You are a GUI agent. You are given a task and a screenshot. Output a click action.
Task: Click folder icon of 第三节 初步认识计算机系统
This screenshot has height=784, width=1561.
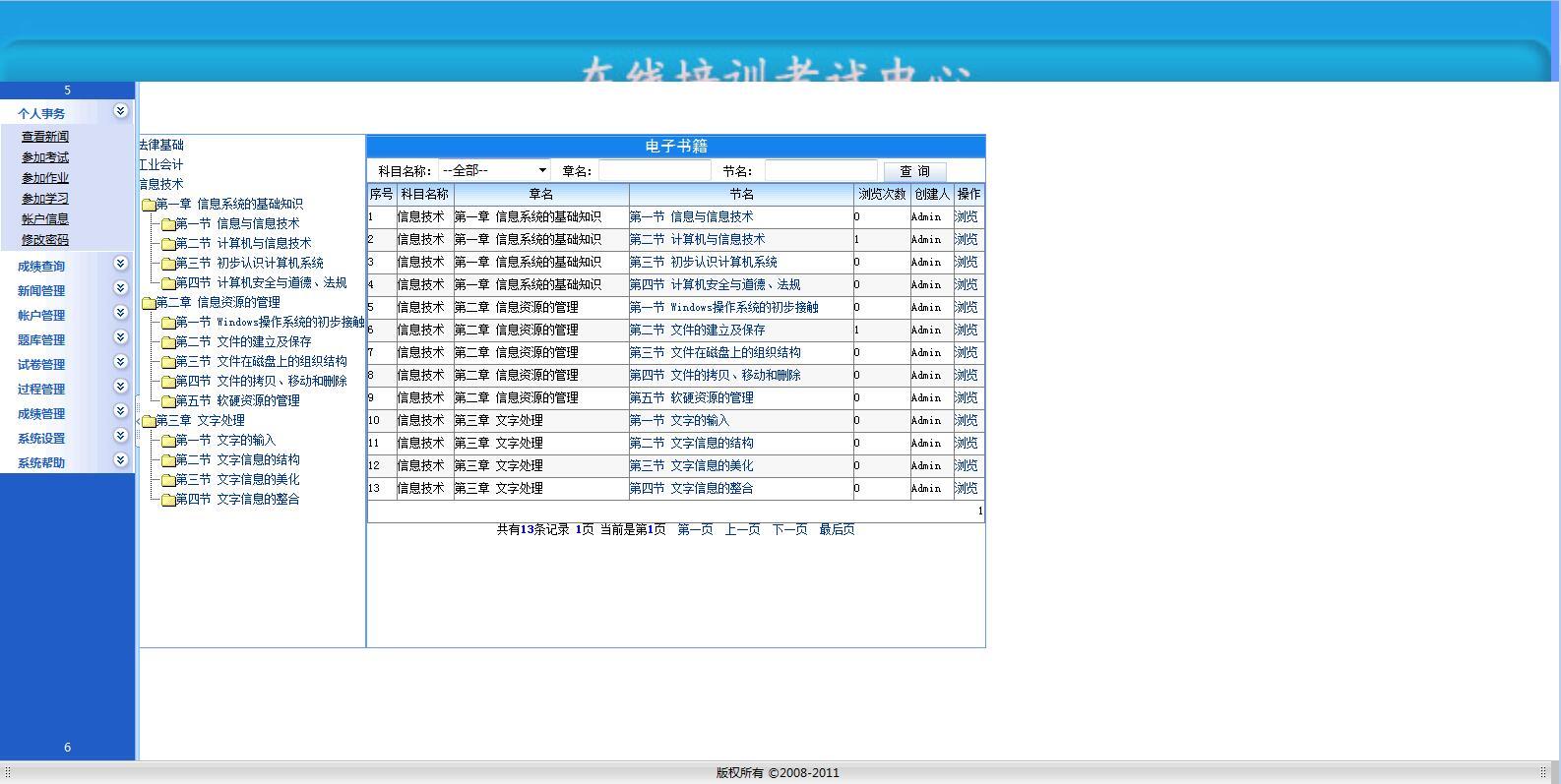tap(168, 264)
